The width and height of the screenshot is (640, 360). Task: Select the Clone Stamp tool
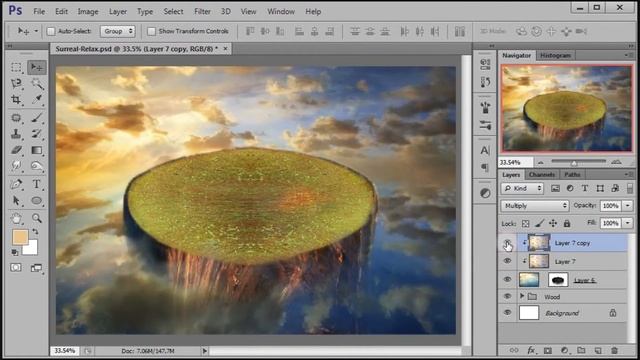point(16,134)
